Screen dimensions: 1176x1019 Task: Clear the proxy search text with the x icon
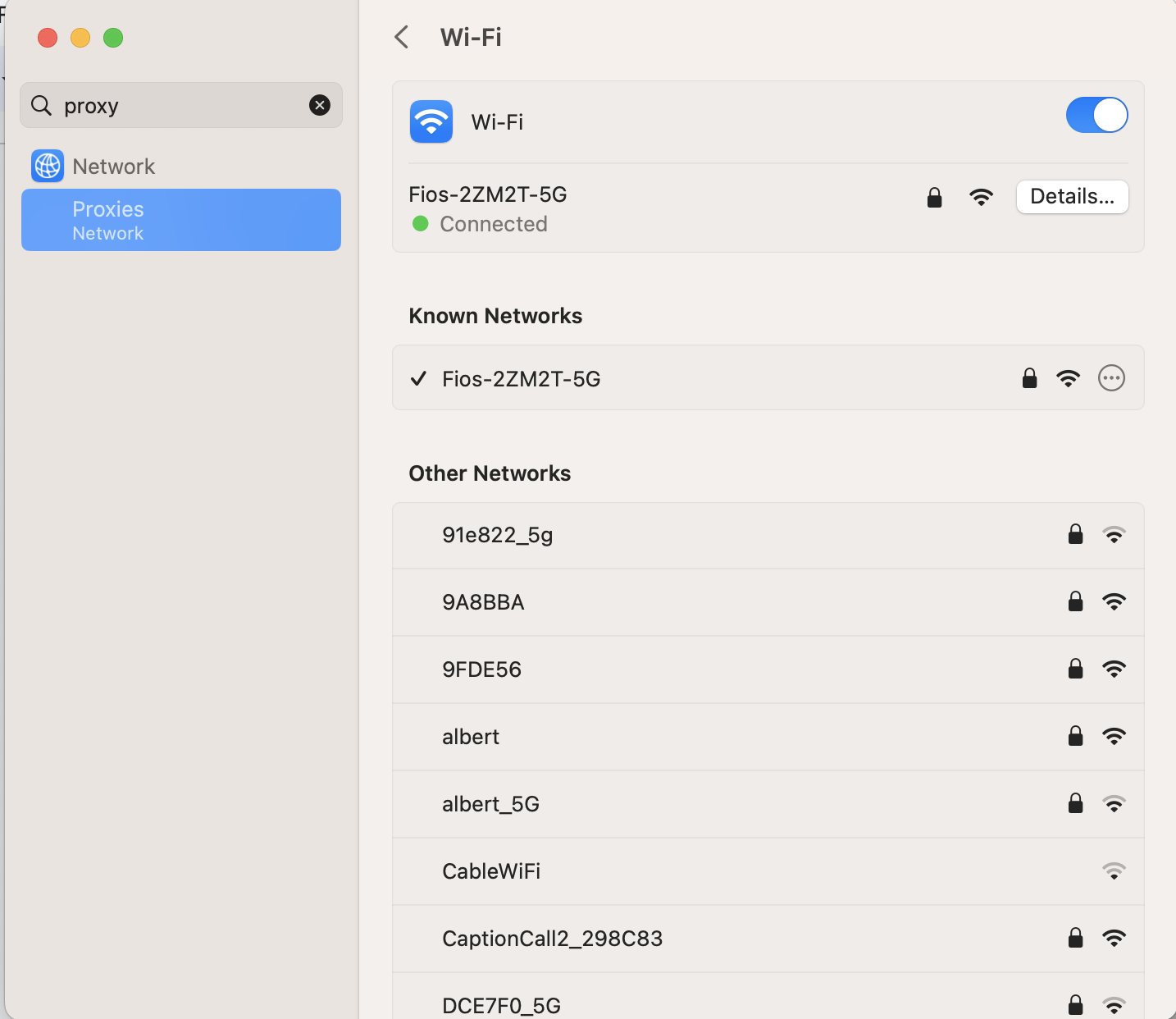[320, 105]
